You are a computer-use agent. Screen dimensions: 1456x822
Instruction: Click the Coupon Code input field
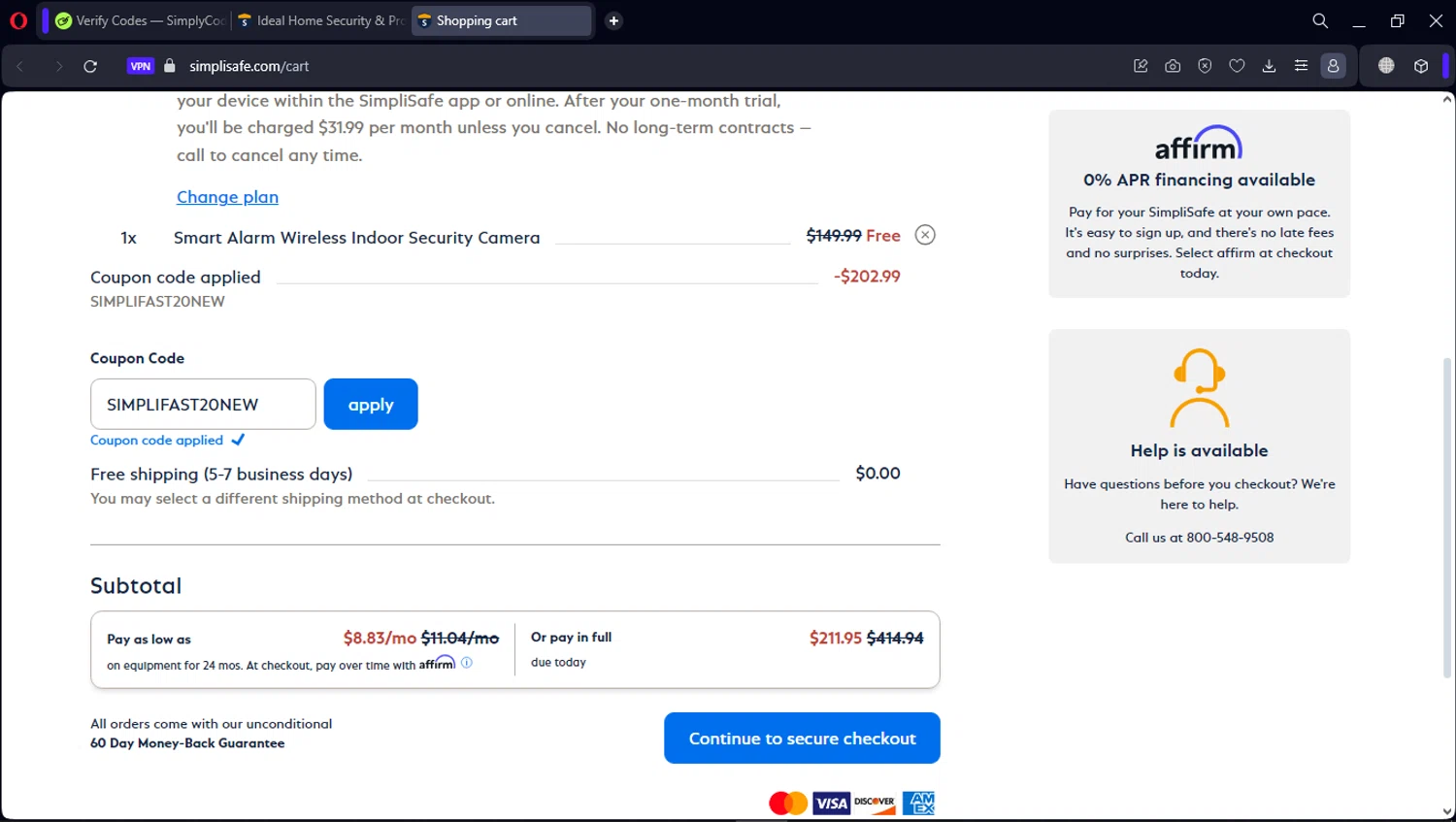point(203,404)
